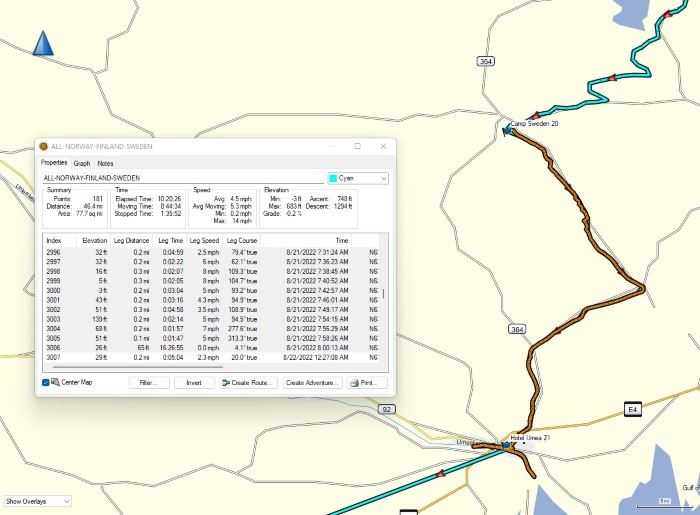Click the Hotel Umea 21 waypoint marker
The height and width of the screenshot is (515, 700).
506,445
